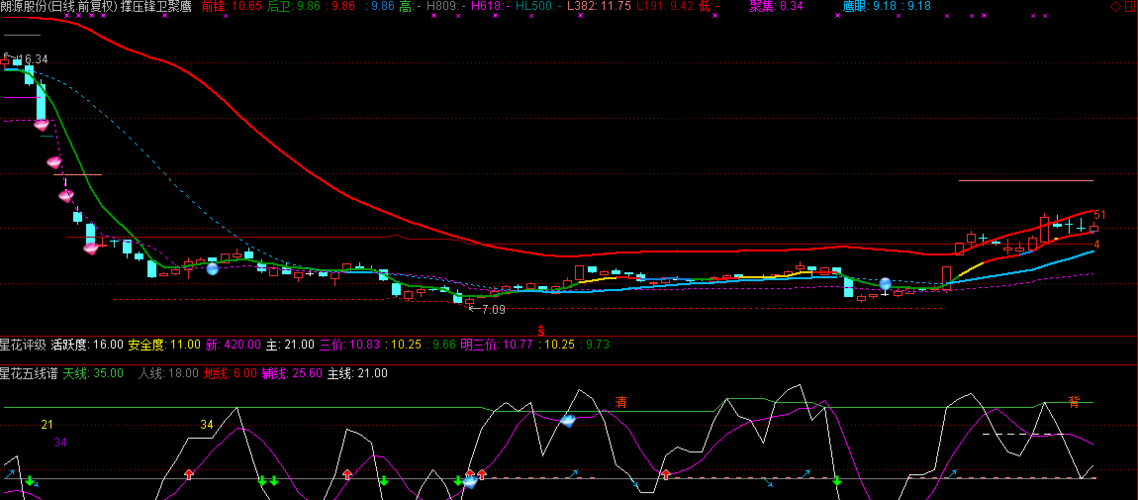
Task: Click the 前锋: 10.65 indicator value
Action: tap(232, 7)
